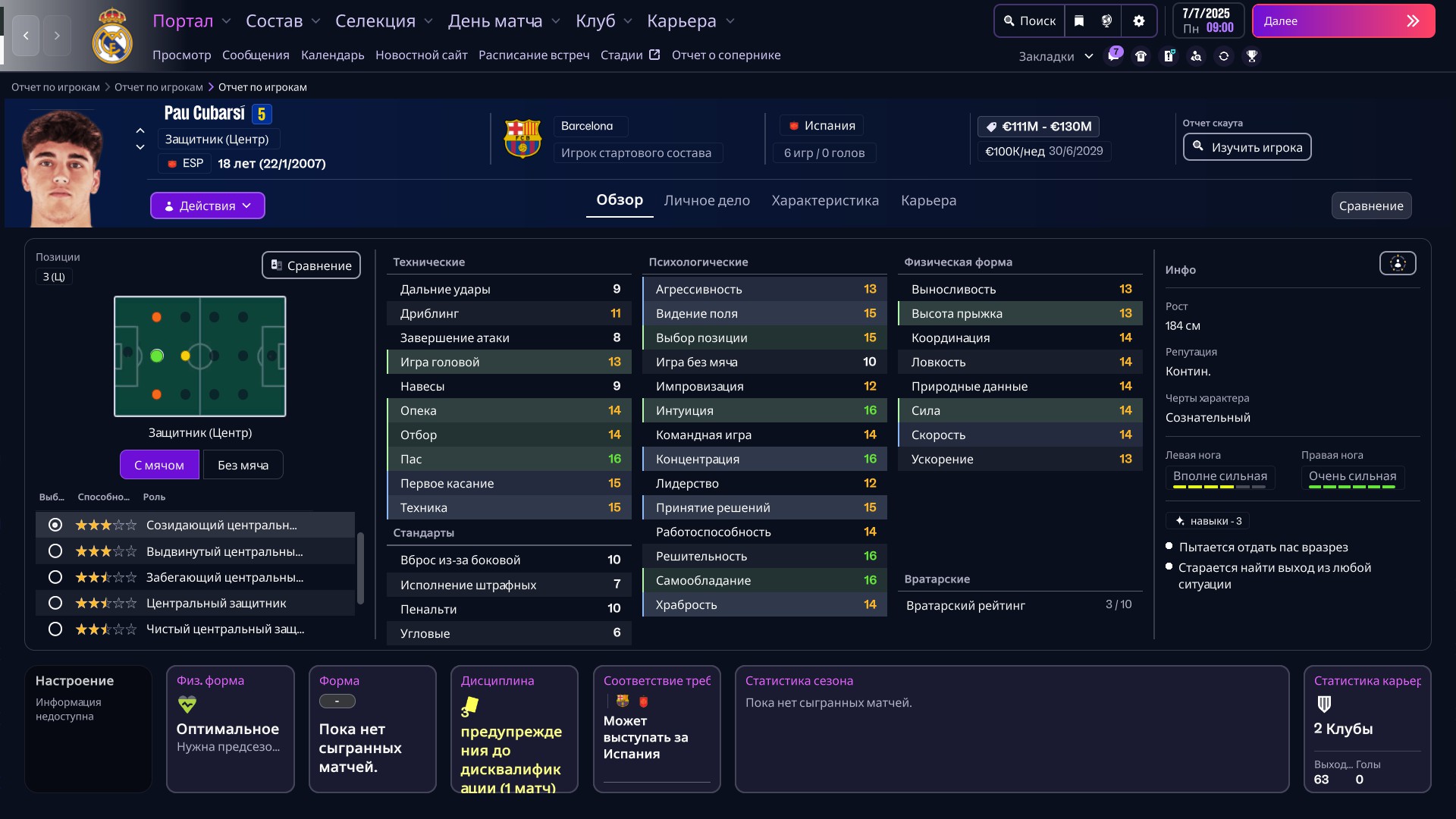Click the attribute polygon view icon in Инфо
1456x819 pixels.
pos(1397,263)
